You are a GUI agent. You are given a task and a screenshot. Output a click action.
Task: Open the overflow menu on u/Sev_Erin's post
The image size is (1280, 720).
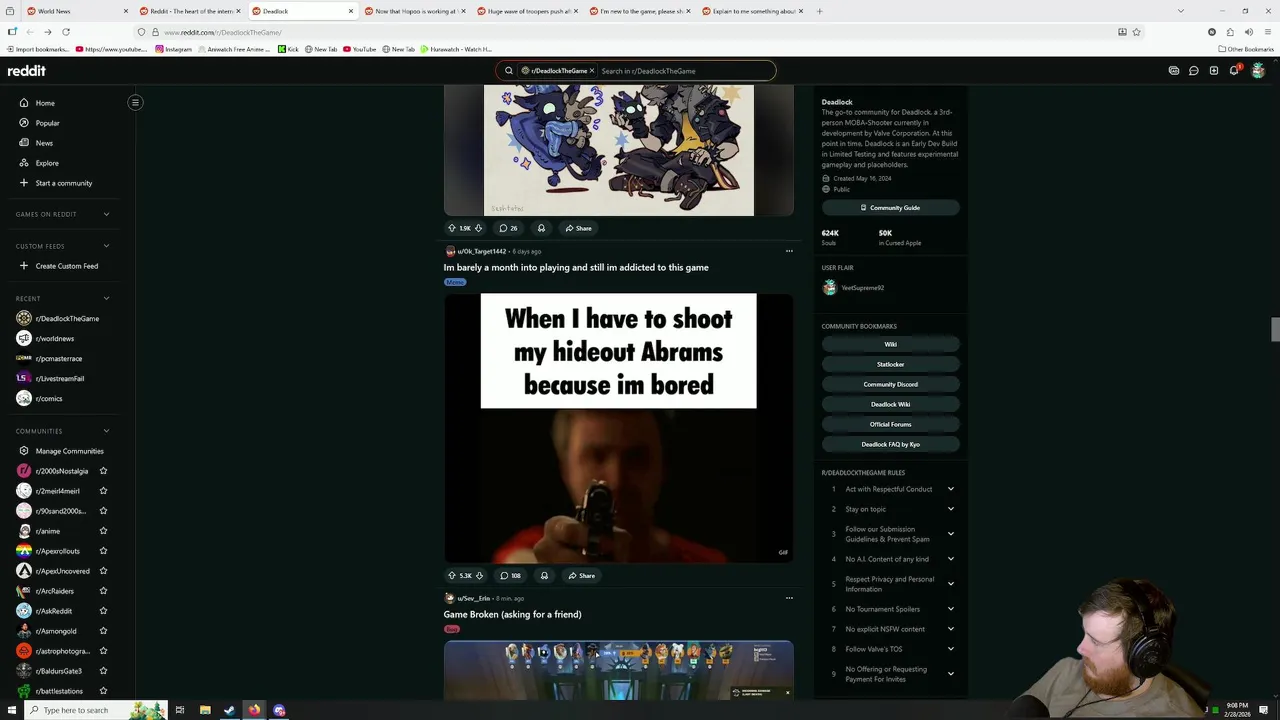pos(789,598)
